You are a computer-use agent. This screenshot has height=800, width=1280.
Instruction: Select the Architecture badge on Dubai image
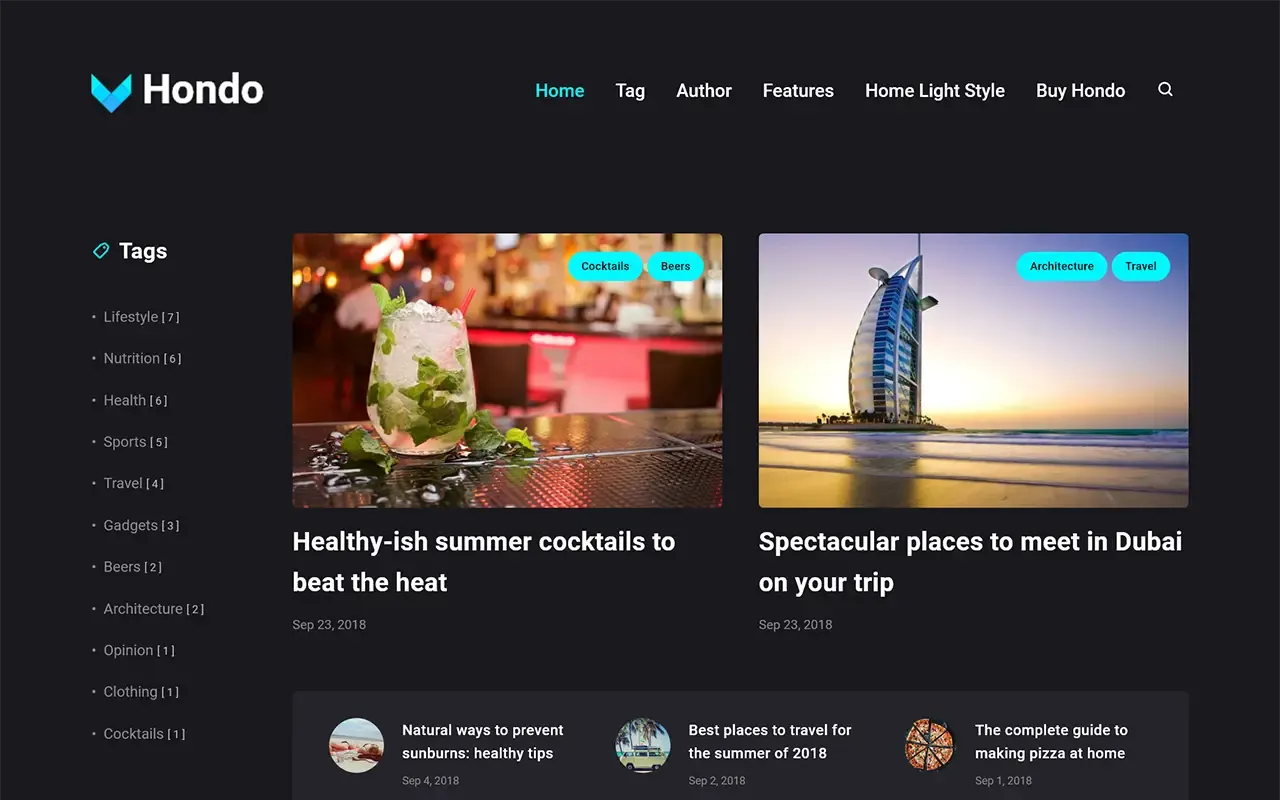1062,266
